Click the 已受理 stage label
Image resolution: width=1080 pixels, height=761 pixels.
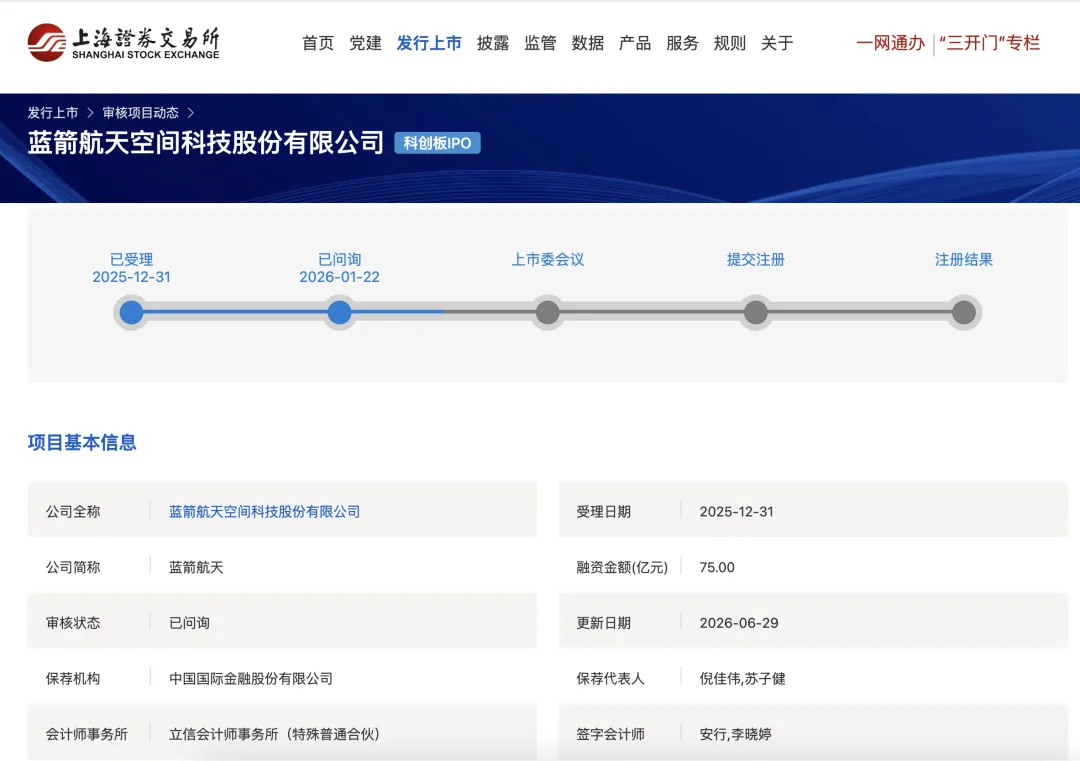click(x=132, y=260)
